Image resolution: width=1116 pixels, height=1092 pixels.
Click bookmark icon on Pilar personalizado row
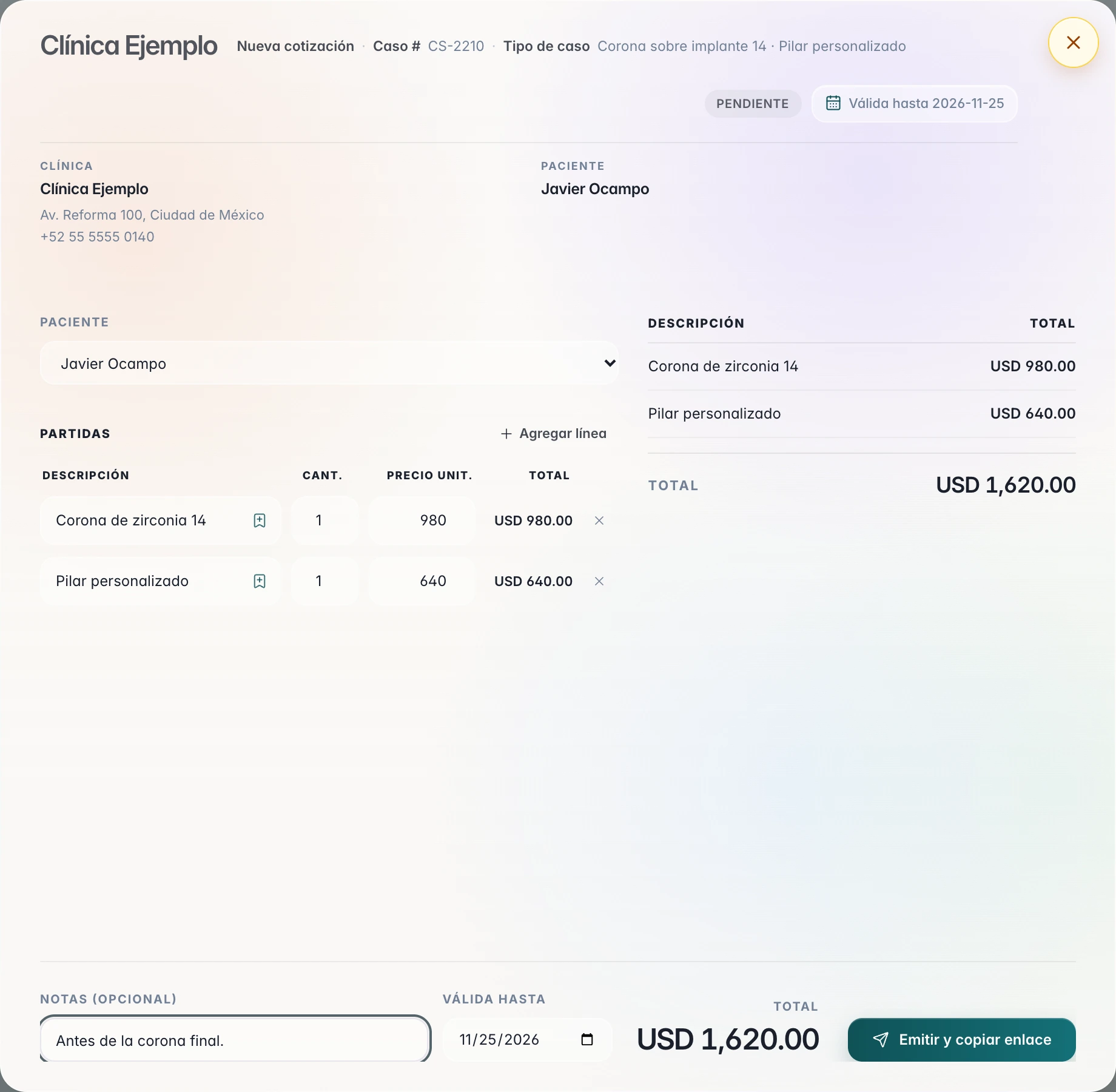[260, 581]
